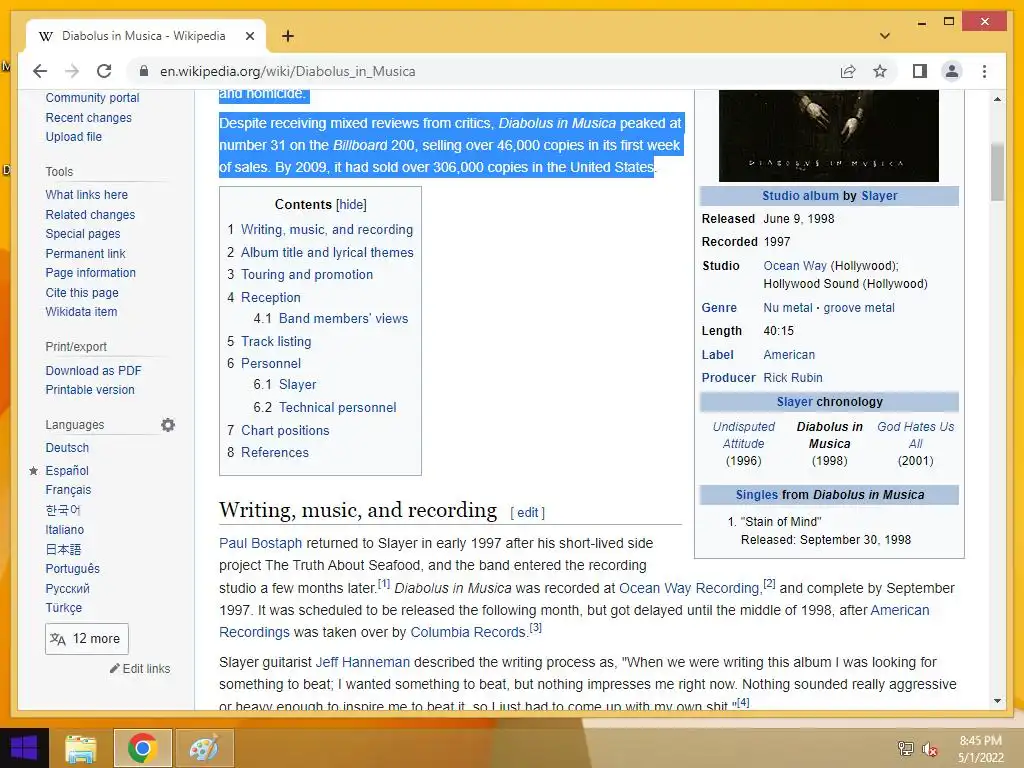This screenshot has height=768, width=1024.
Task: Click the Rick Rubin producer link
Action: click(793, 377)
